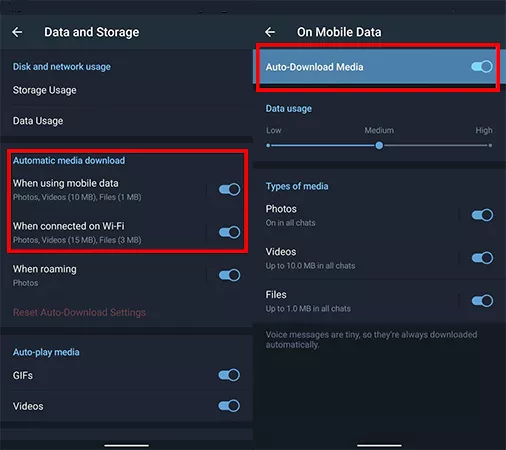Disable Videos up to 10.0 MB toggle

coord(482,258)
